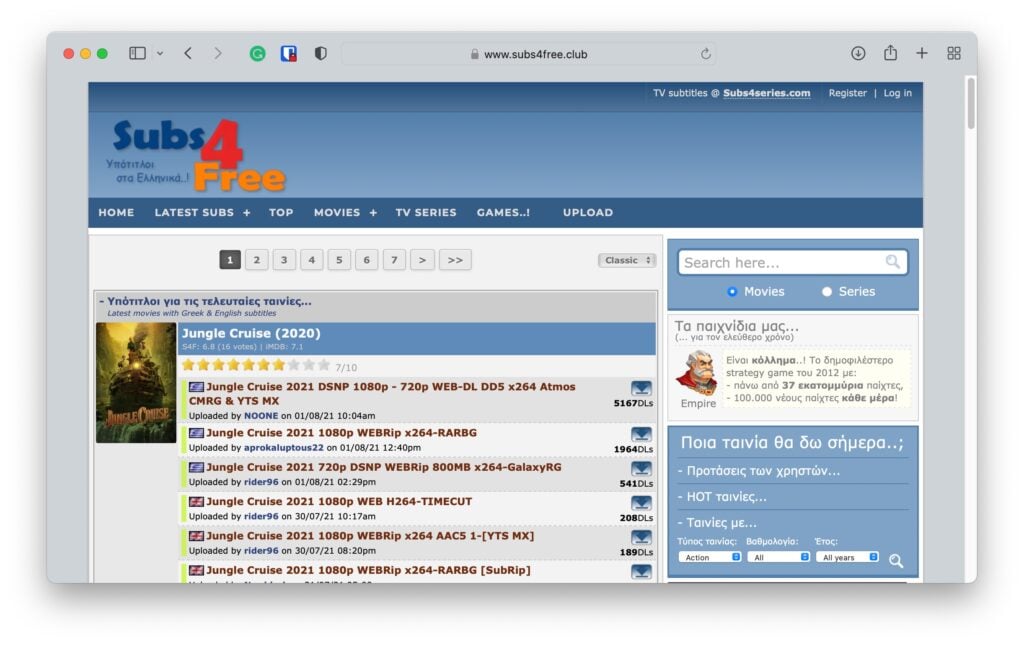
Task: Add a new tab with plus icon
Action: pyautogui.click(x=921, y=54)
